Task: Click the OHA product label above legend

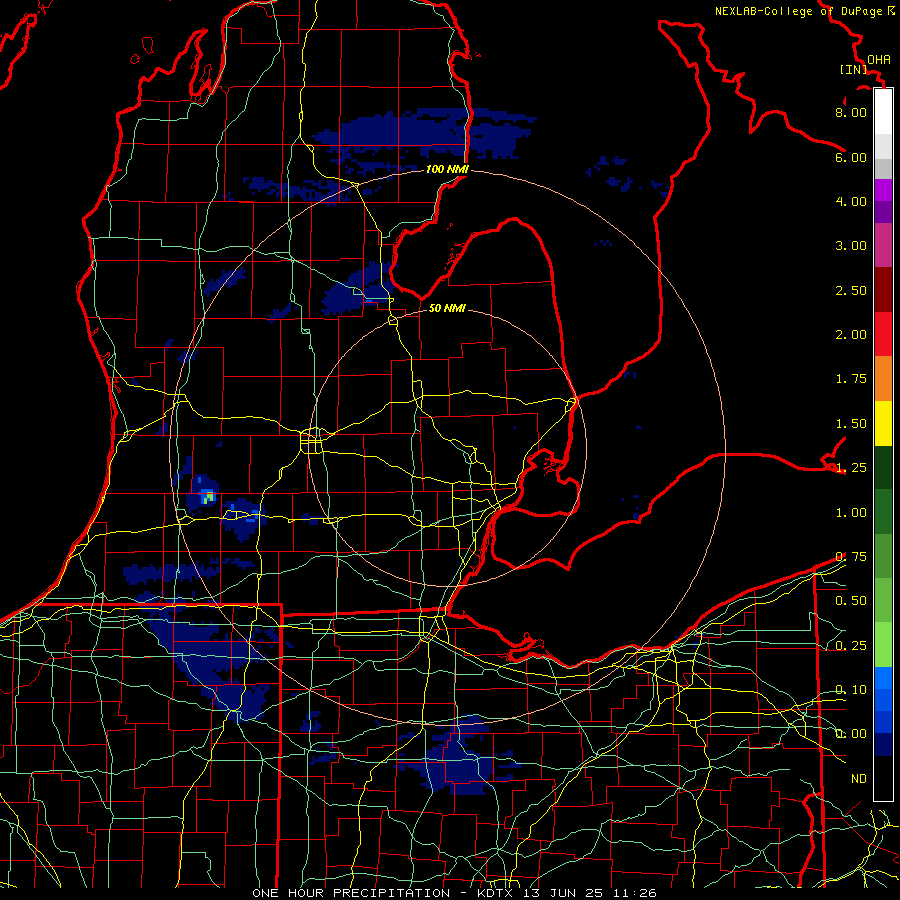Action: click(x=878, y=60)
